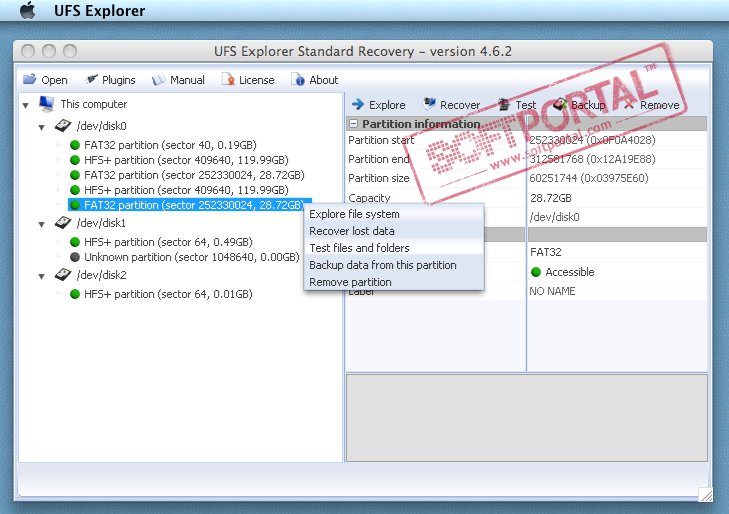Click the Open folder icon
The height and width of the screenshot is (514, 729).
tap(30, 79)
